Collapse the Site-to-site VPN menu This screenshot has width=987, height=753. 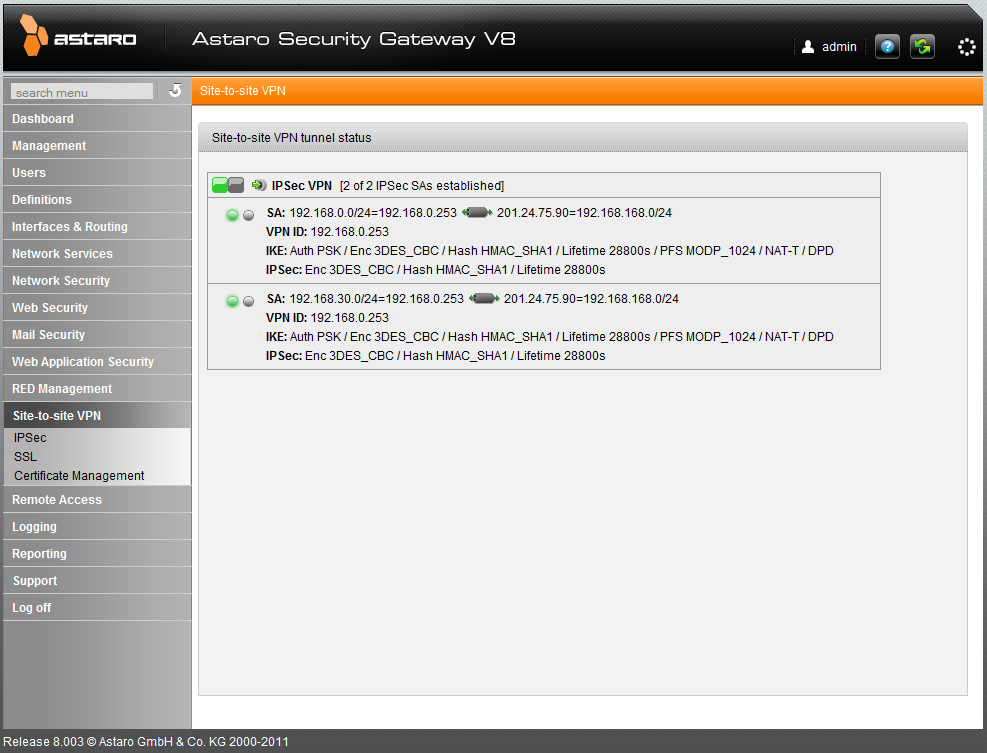tap(98, 416)
